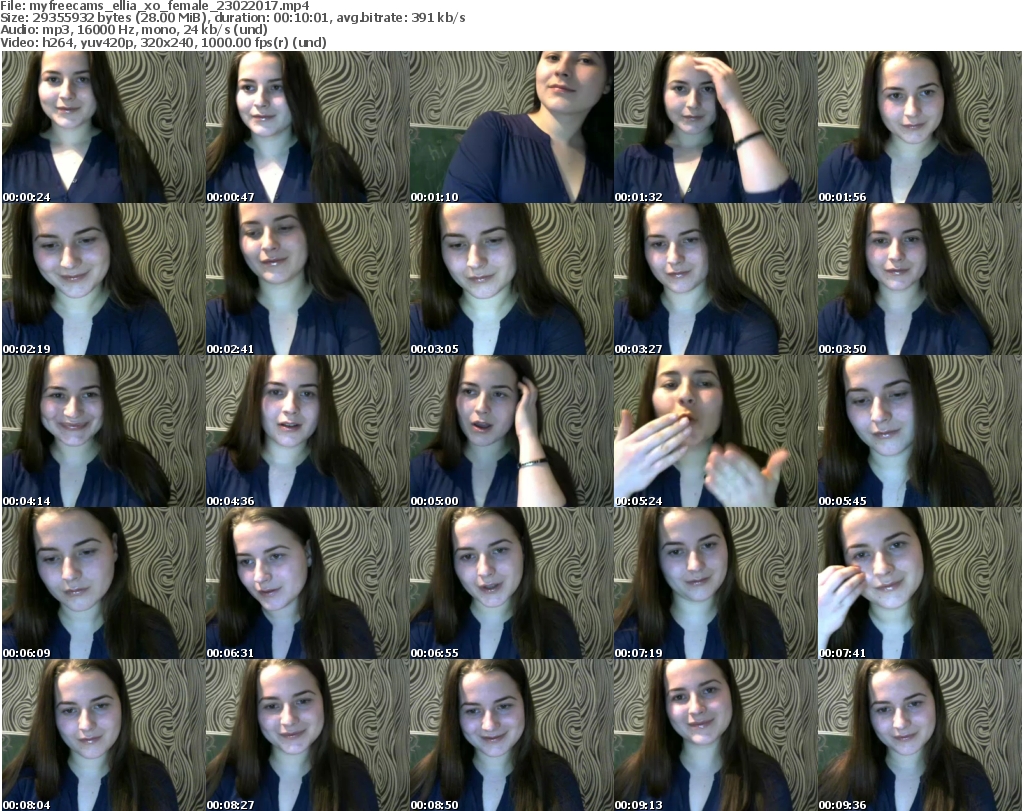This screenshot has width=1024, height=811.
Task: Select the thumbnail stamped 00:00:24
Action: pos(103,127)
